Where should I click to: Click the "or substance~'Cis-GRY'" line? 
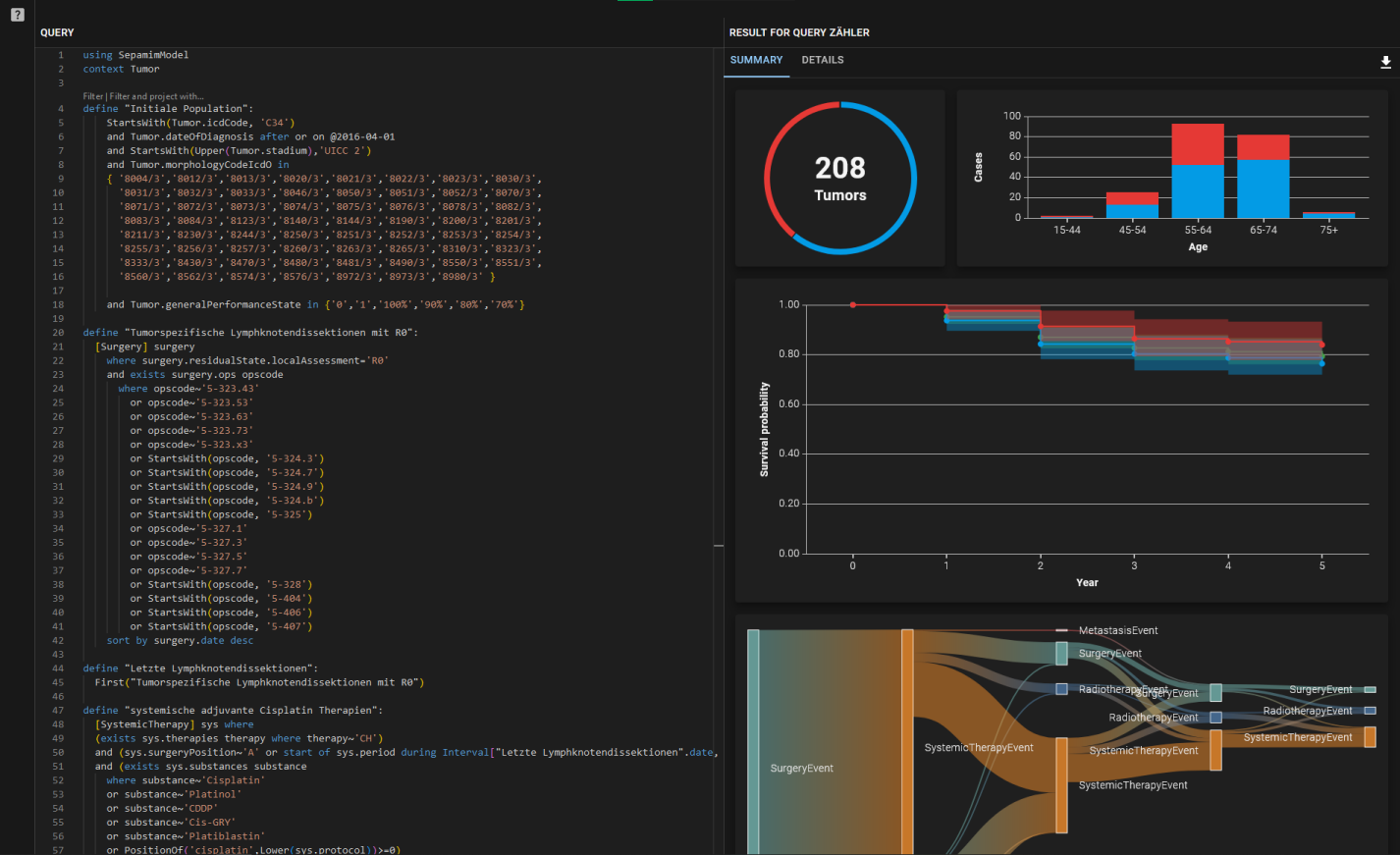[171, 823]
